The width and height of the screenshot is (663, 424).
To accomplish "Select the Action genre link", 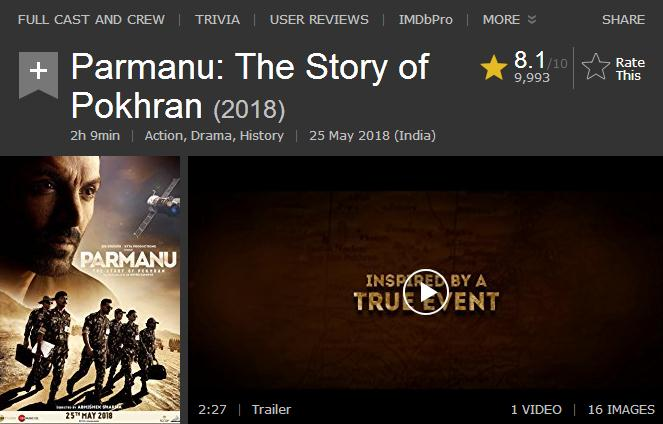I will click(164, 136).
